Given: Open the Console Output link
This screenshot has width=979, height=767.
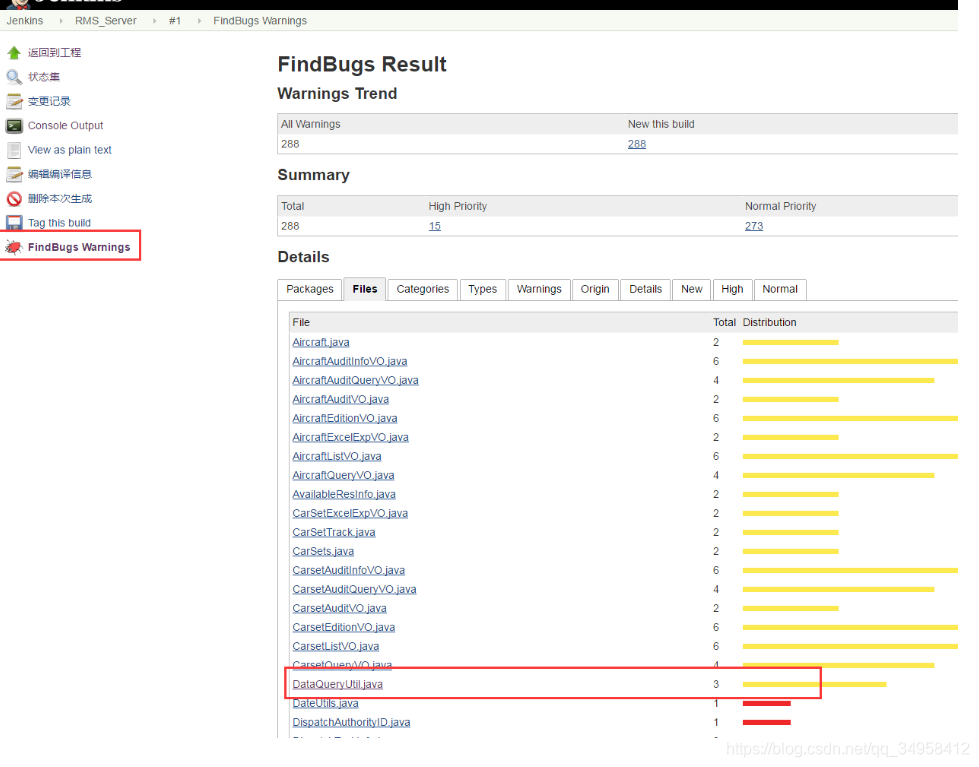Looking at the screenshot, I should (x=66, y=126).
